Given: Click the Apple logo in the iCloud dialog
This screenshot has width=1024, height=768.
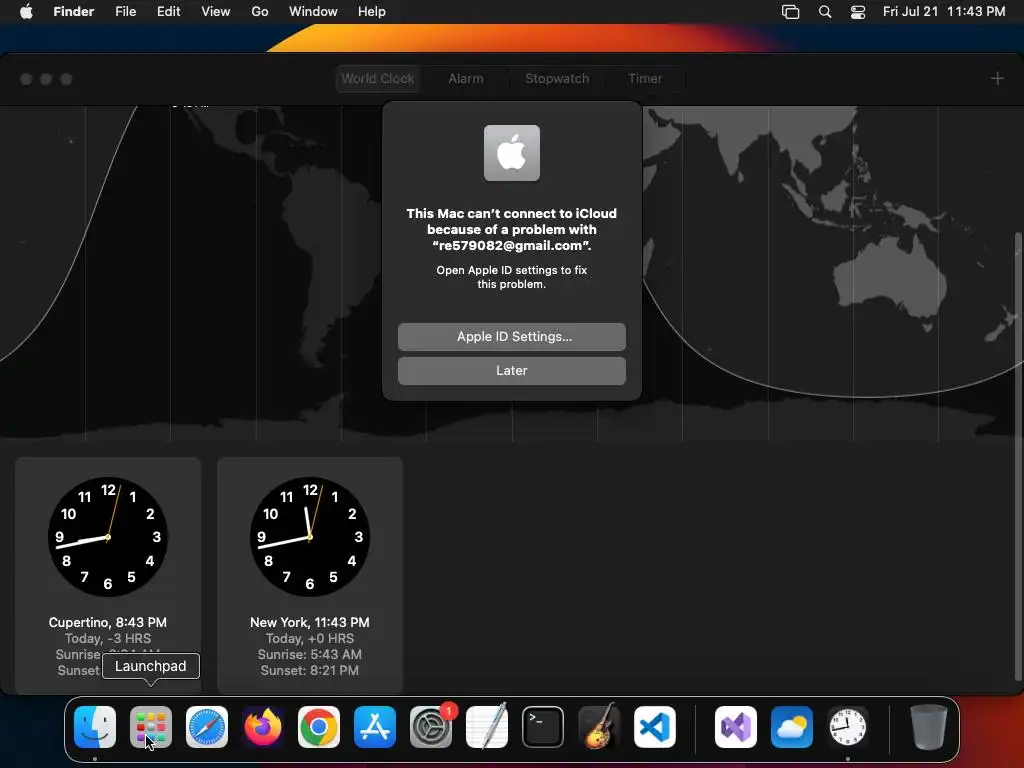Looking at the screenshot, I should click(x=512, y=153).
